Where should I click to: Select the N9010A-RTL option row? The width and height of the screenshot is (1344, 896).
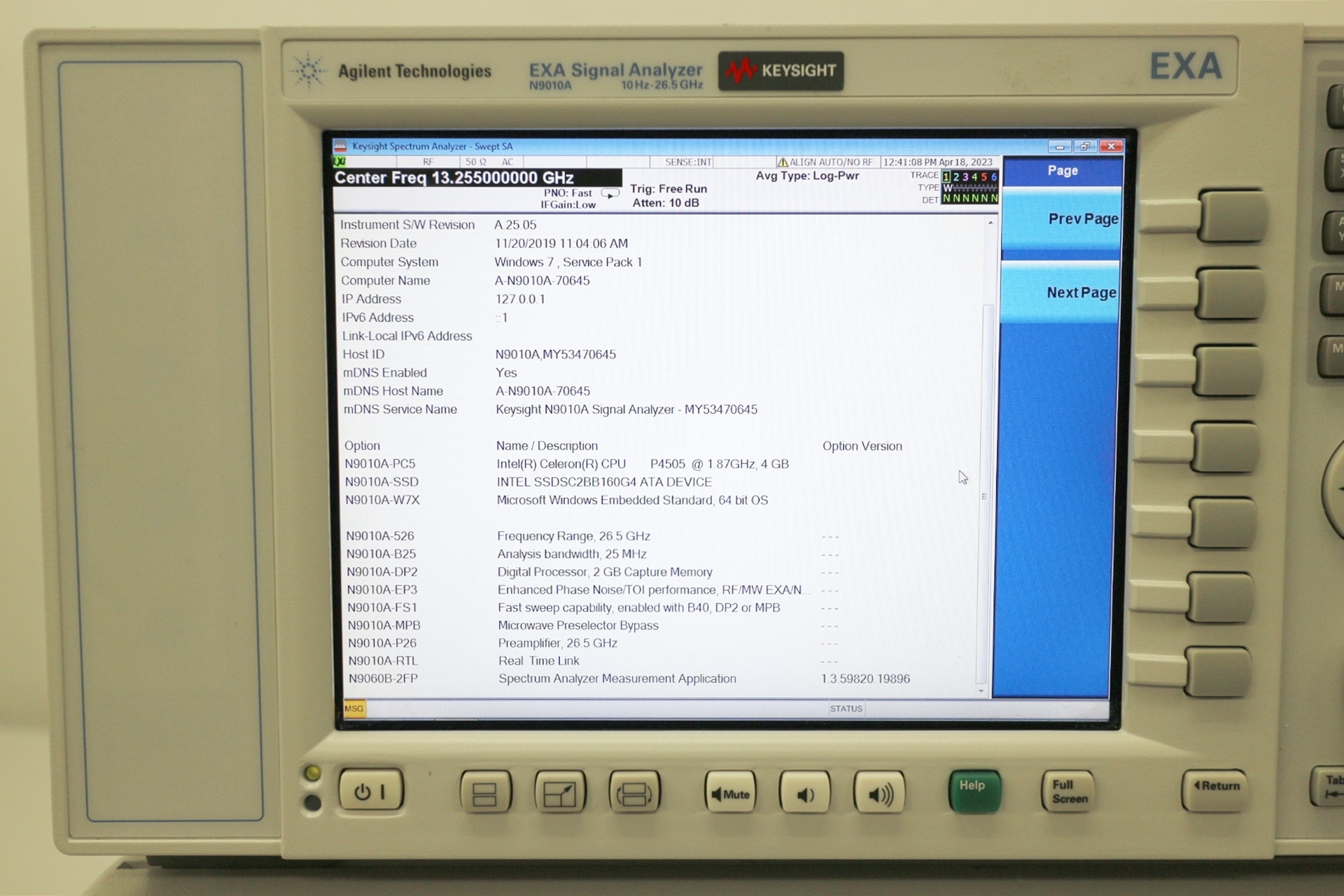(593, 661)
